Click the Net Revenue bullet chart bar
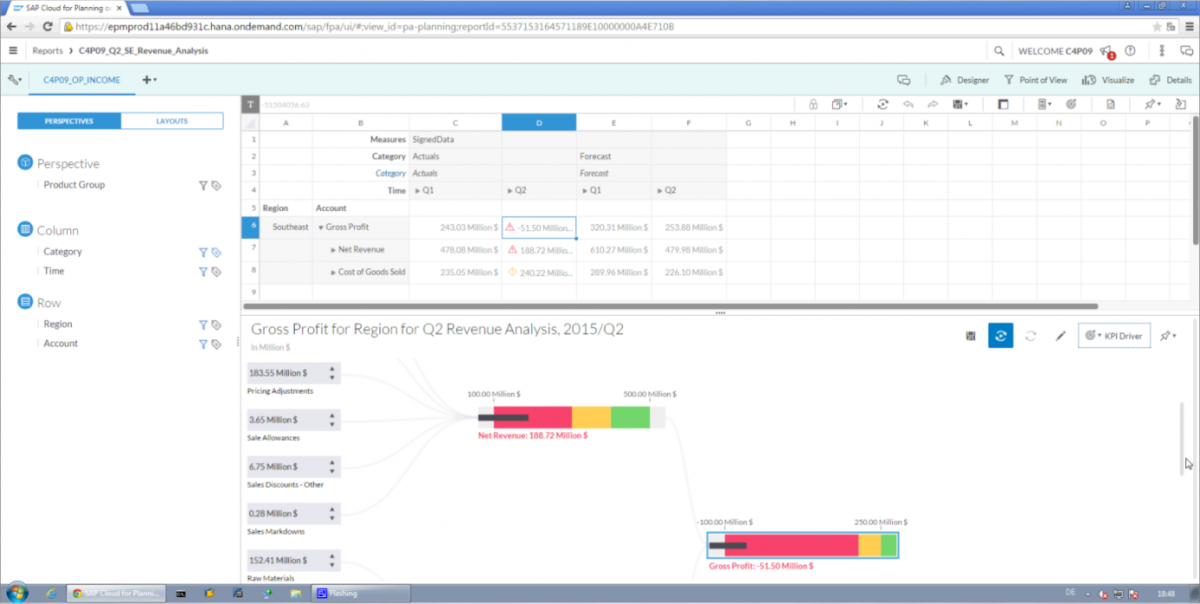 coord(572,417)
